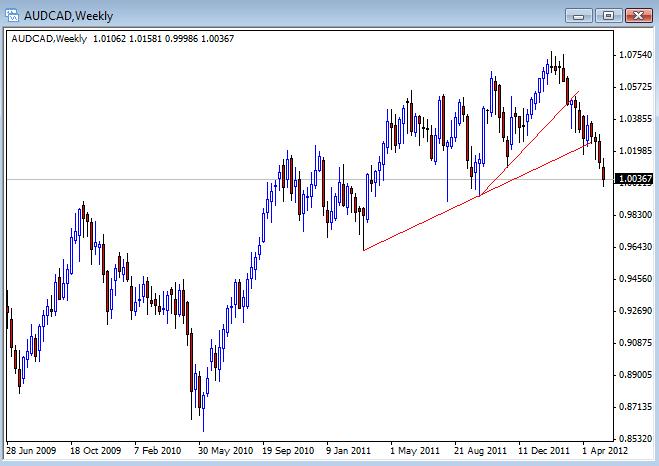Click the 1.05725 price scale label
Screen dimensions: 659x466
tap(635, 87)
